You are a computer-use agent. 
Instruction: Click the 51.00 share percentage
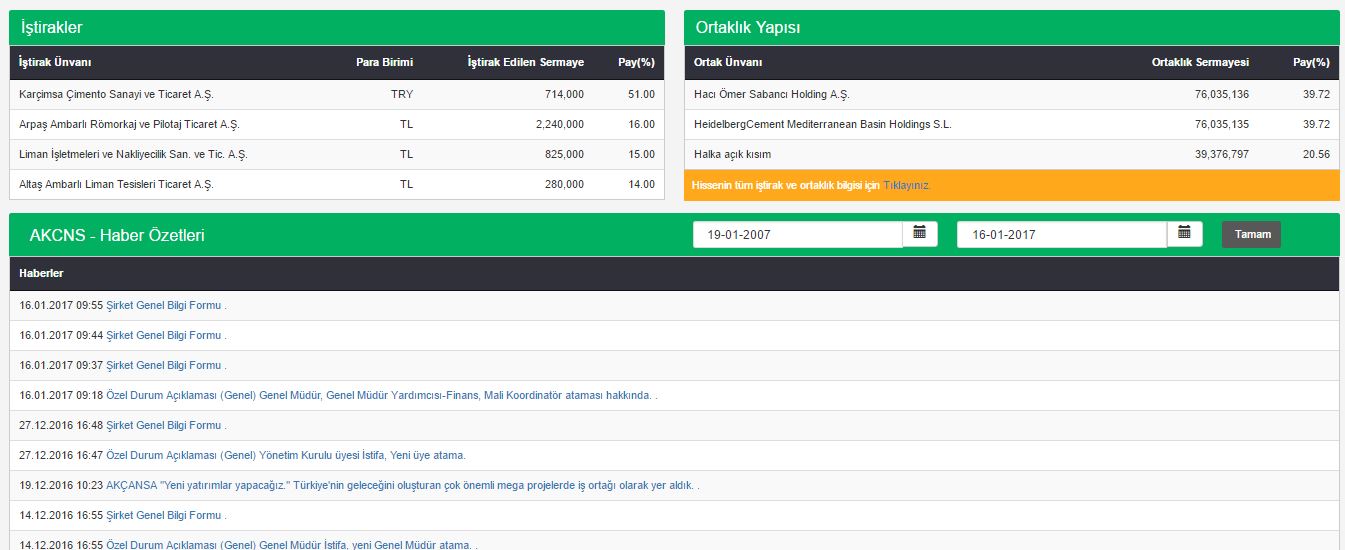[x=641, y=94]
